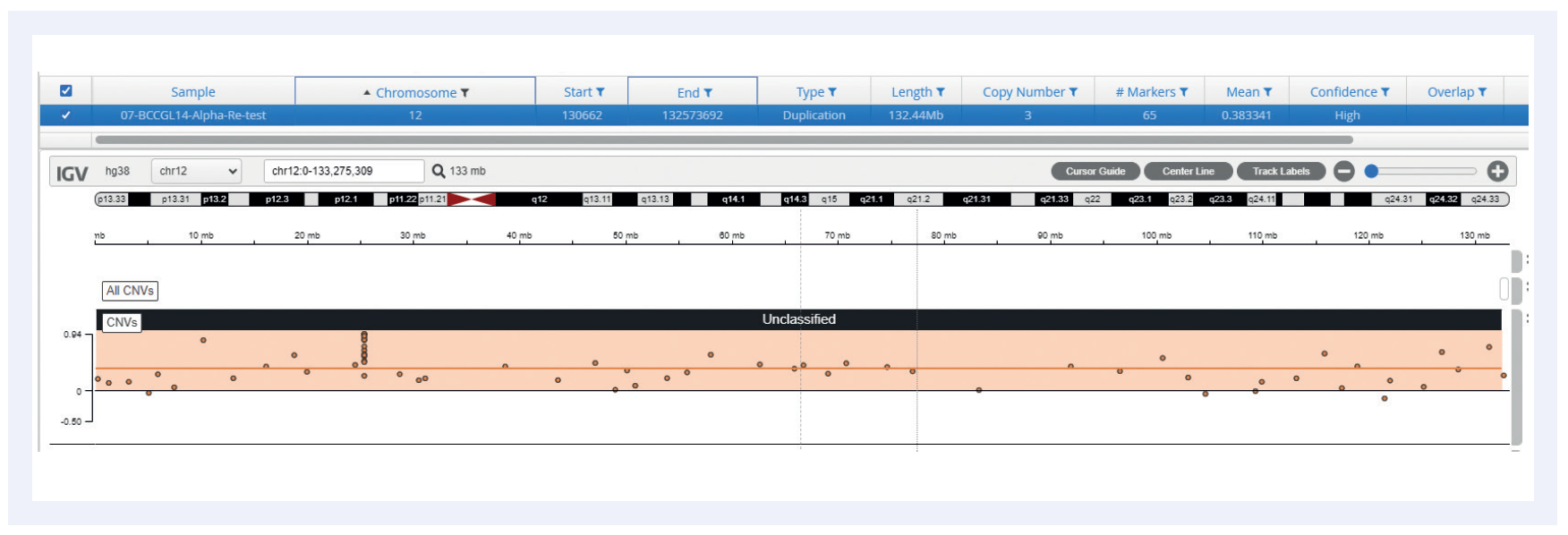
Task: Toggle Center Line
Action: point(1189,172)
